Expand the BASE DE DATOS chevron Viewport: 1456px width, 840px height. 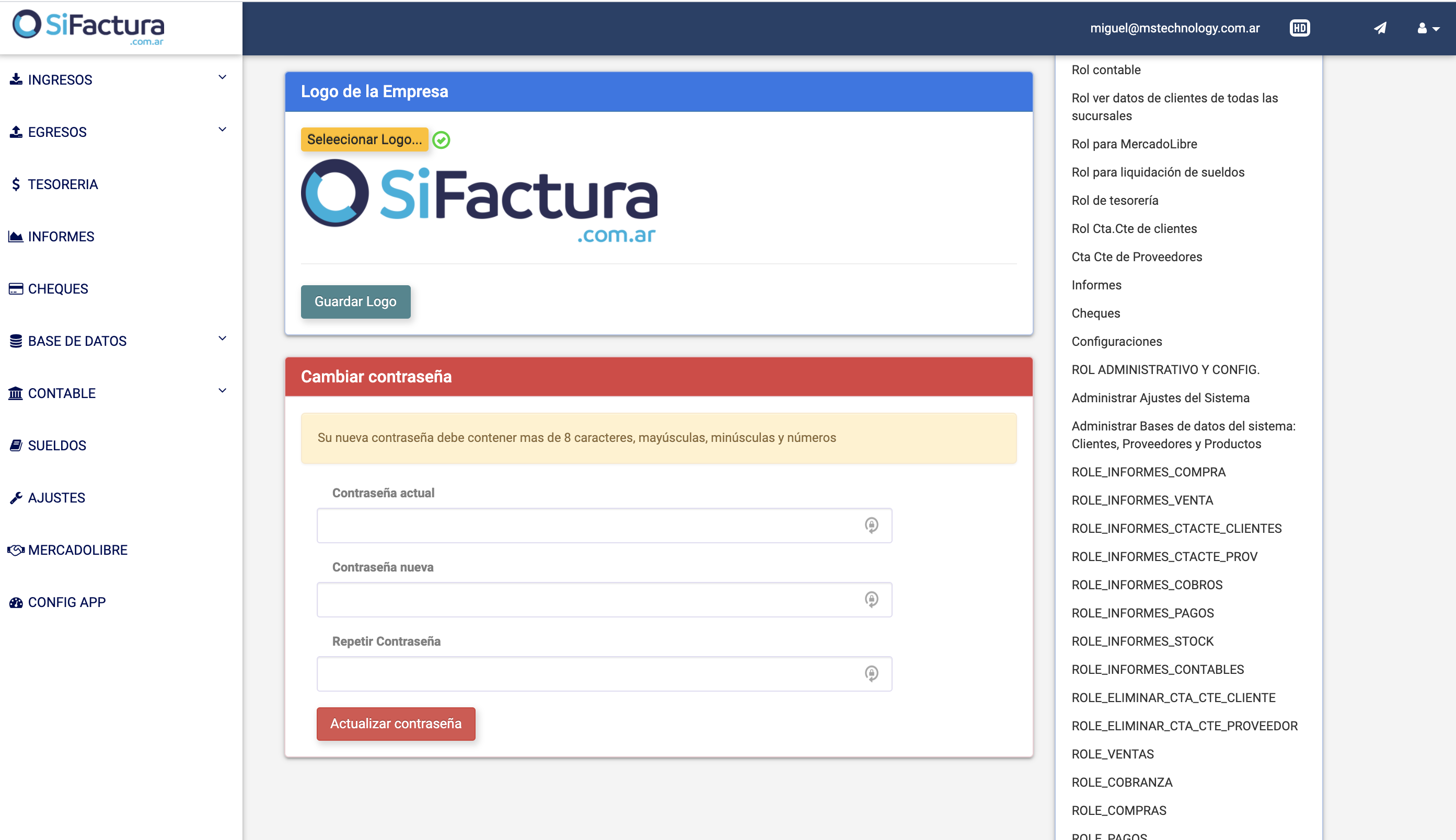point(222,339)
